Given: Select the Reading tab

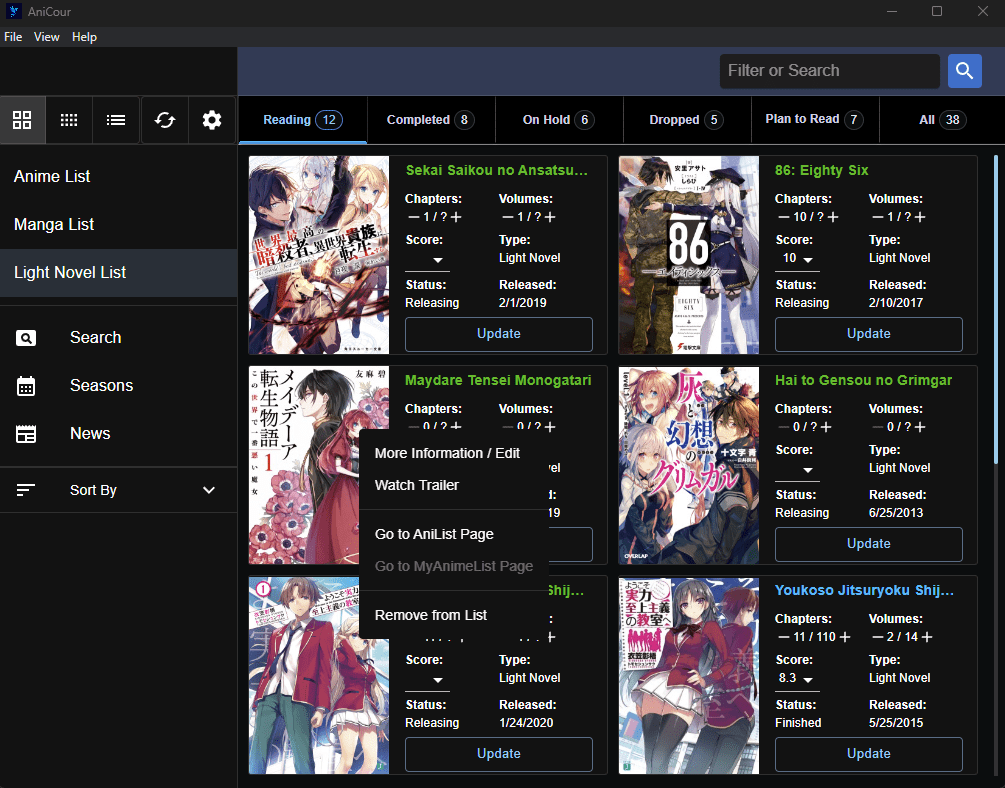Looking at the screenshot, I should click(x=303, y=120).
